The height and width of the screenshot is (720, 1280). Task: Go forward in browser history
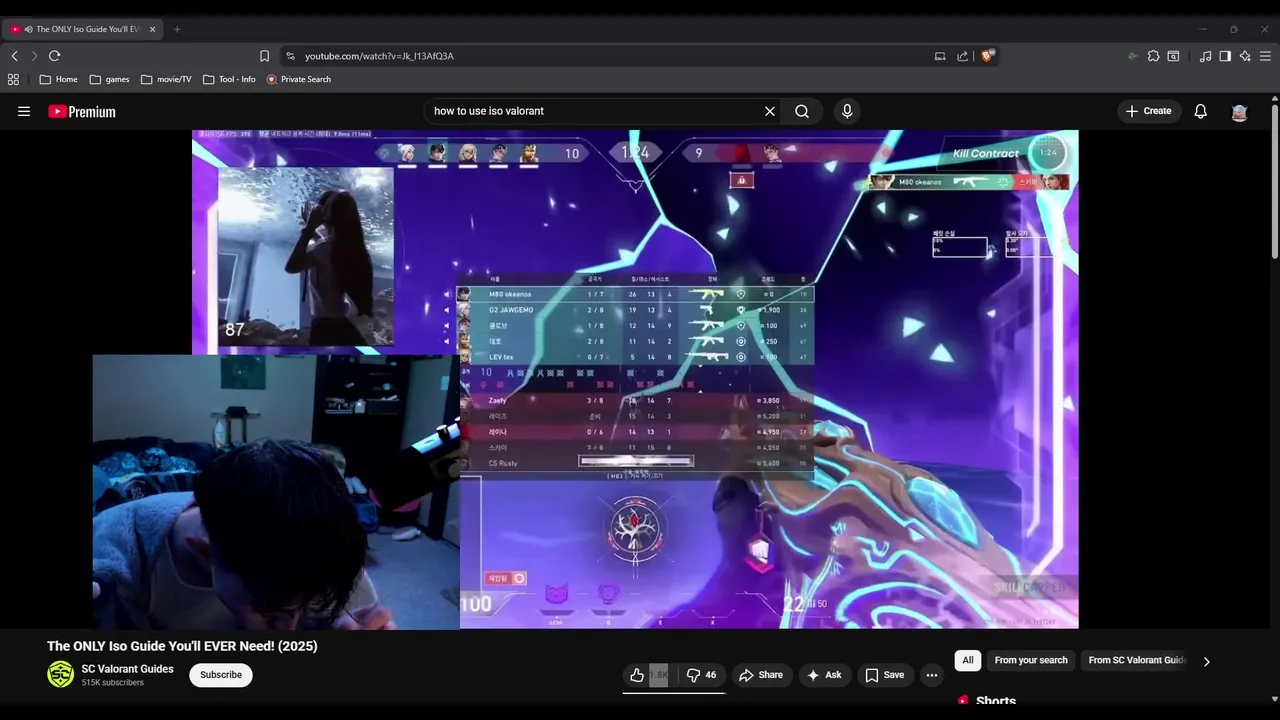pyautogui.click(x=34, y=56)
